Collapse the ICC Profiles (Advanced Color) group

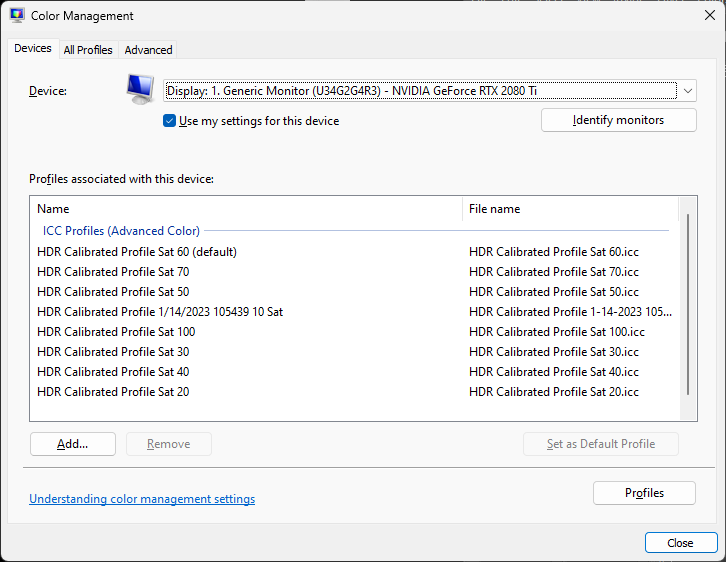coord(121,231)
